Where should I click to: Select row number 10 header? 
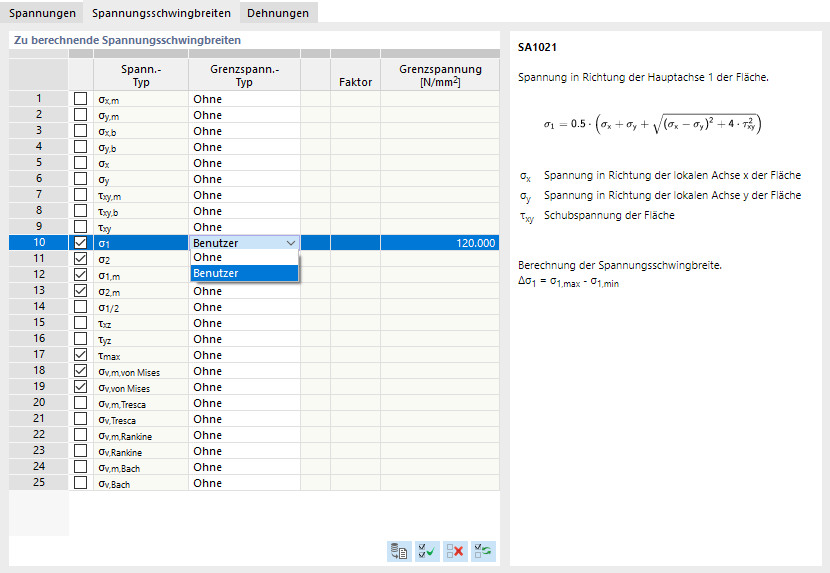(39, 243)
